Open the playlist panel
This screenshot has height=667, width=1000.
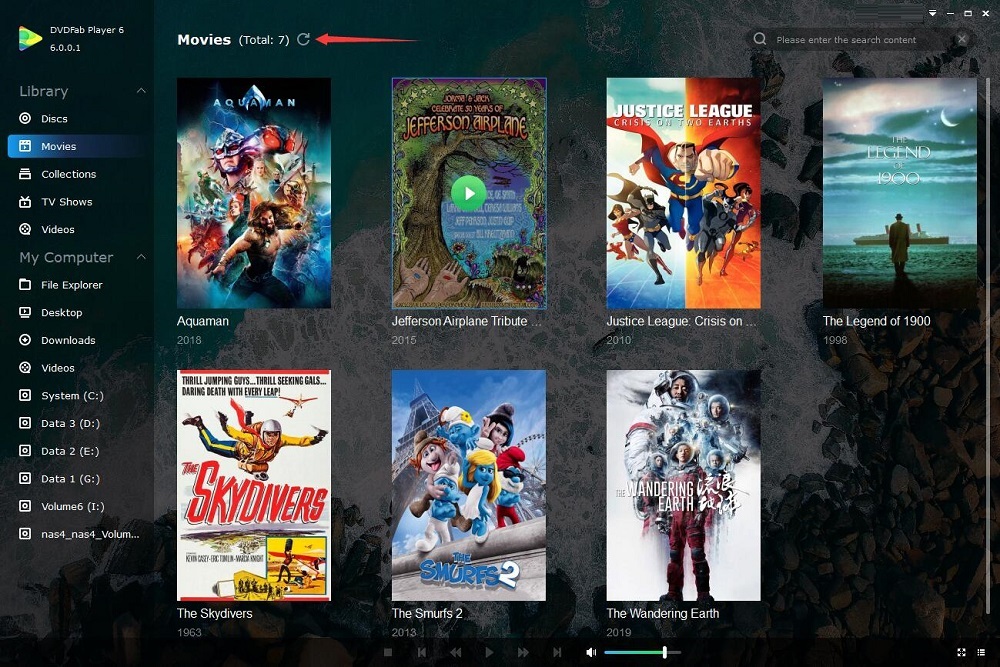pos(981,652)
